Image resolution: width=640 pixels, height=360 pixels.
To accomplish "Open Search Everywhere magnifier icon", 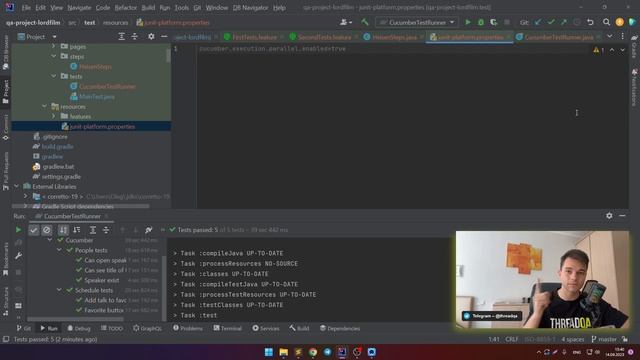I will 607,22.
